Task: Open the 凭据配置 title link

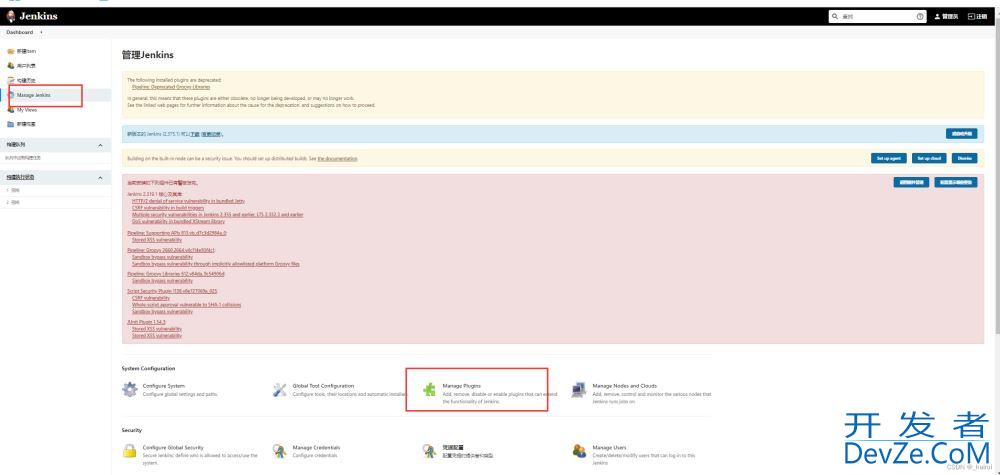Action: (453, 448)
